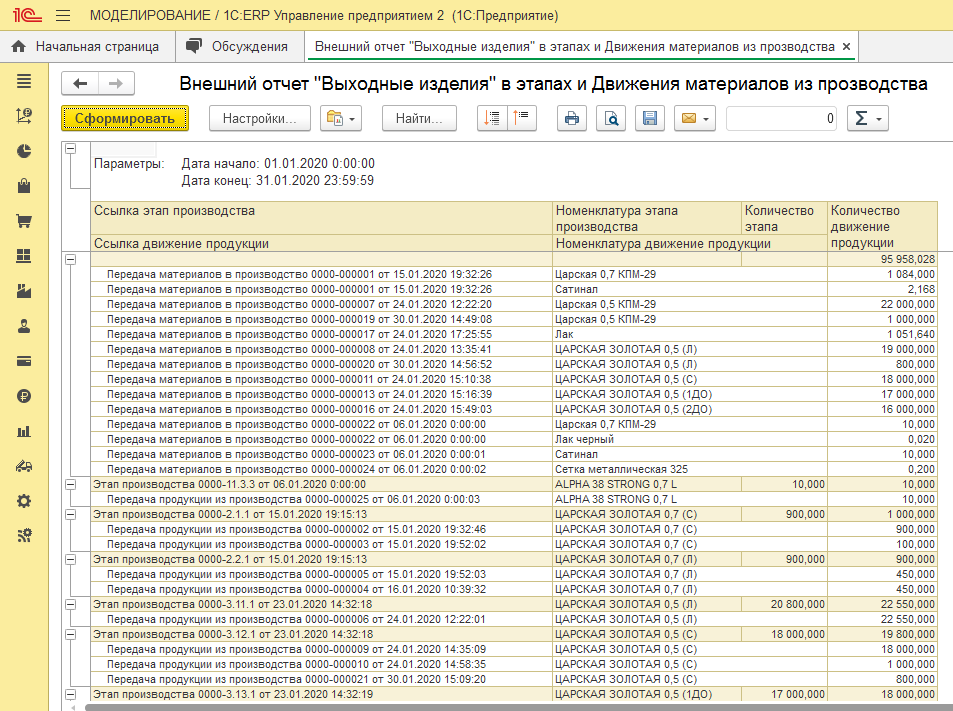The height and width of the screenshot is (711, 953).
Task: Collapse the Параметры group at the top
Action: point(71,149)
